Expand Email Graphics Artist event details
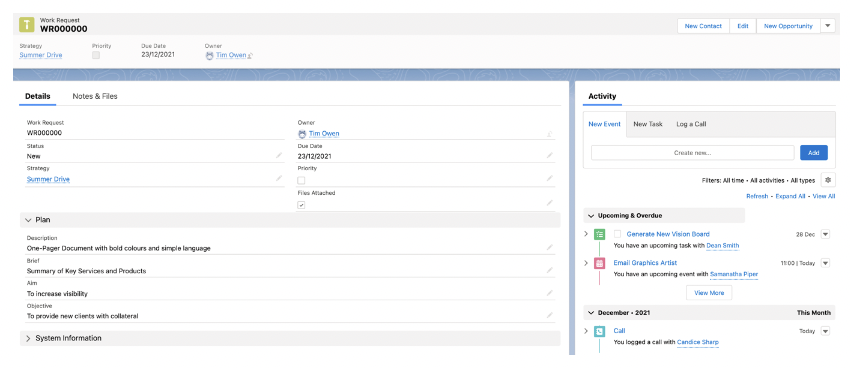The height and width of the screenshot is (368, 850). point(586,263)
